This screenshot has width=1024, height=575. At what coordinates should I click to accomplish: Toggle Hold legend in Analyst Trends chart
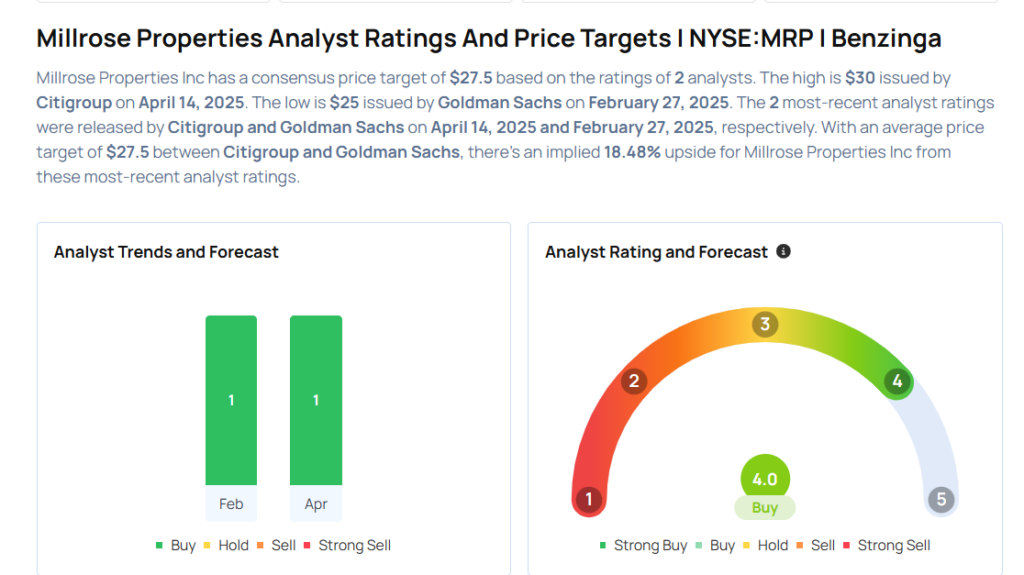pos(228,545)
